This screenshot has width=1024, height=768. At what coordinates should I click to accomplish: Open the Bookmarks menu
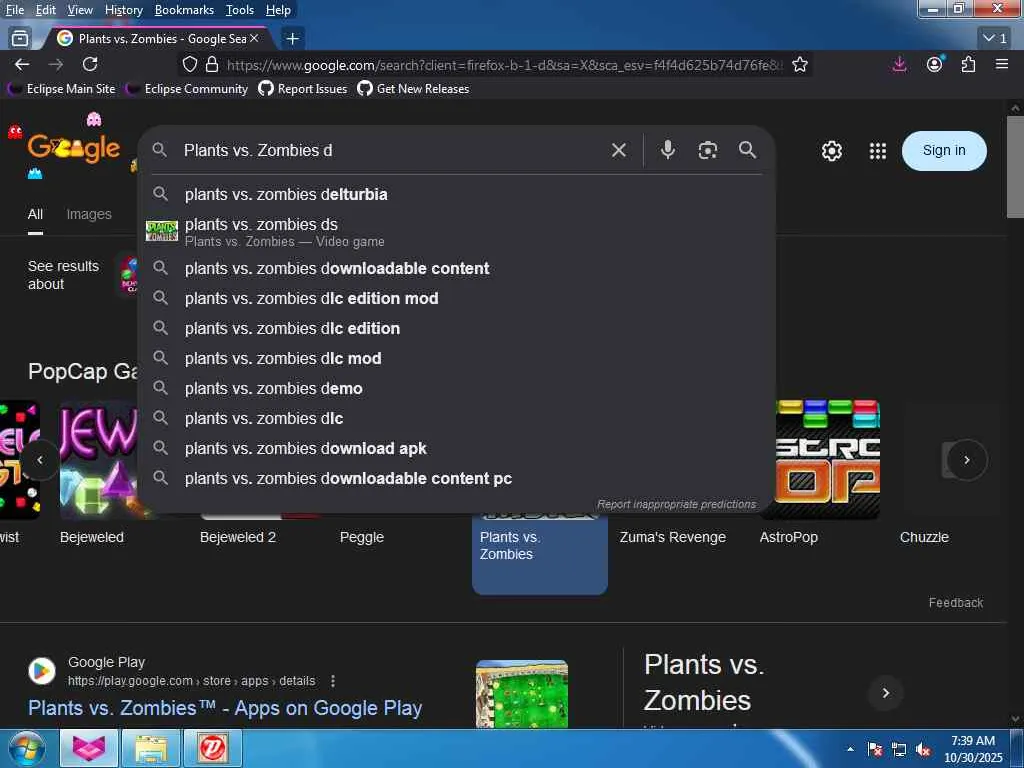point(184,10)
